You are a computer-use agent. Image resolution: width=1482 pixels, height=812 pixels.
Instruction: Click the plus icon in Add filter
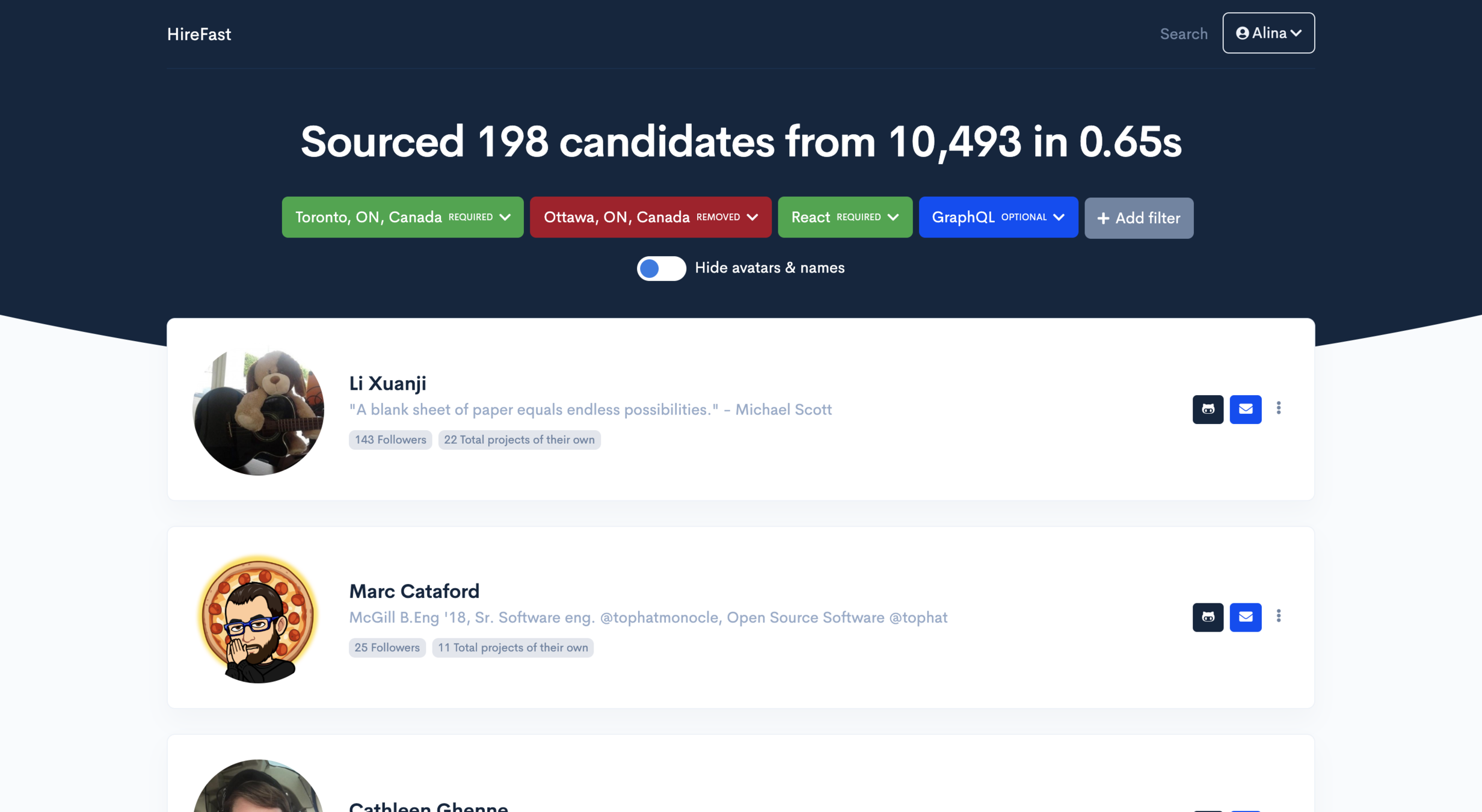1103,218
